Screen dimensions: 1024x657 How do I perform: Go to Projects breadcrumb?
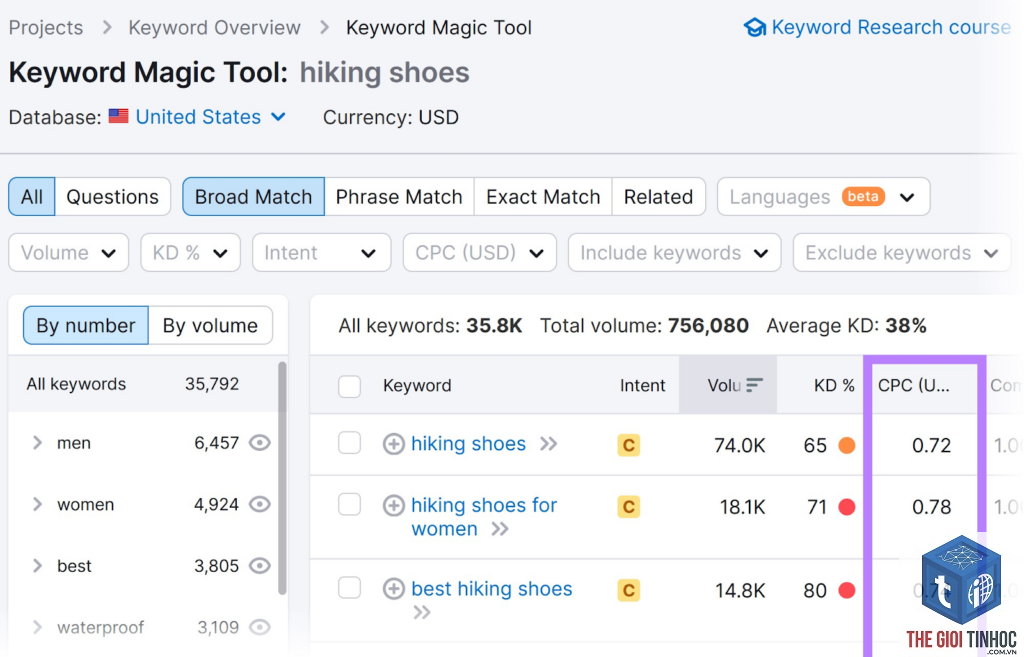click(x=46, y=27)
